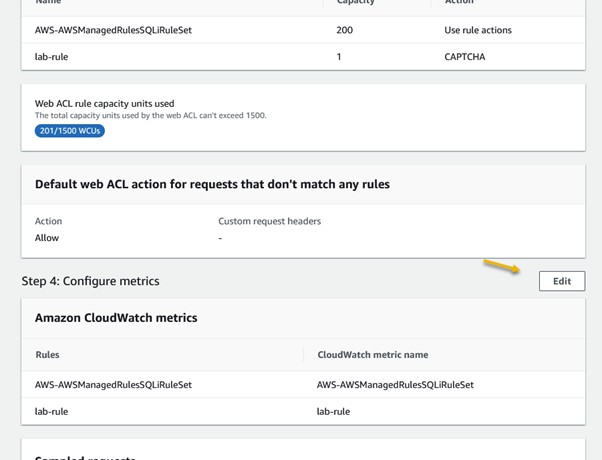Click CAPTCHA action cell

465,57
